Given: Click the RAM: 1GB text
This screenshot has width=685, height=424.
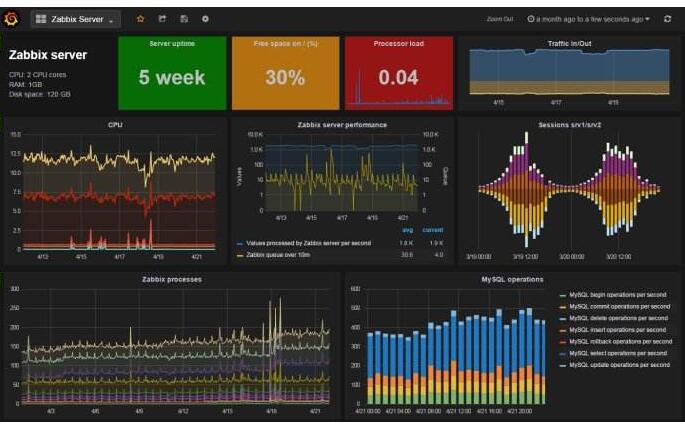Looking at the screenshot, I should (25, 84).
